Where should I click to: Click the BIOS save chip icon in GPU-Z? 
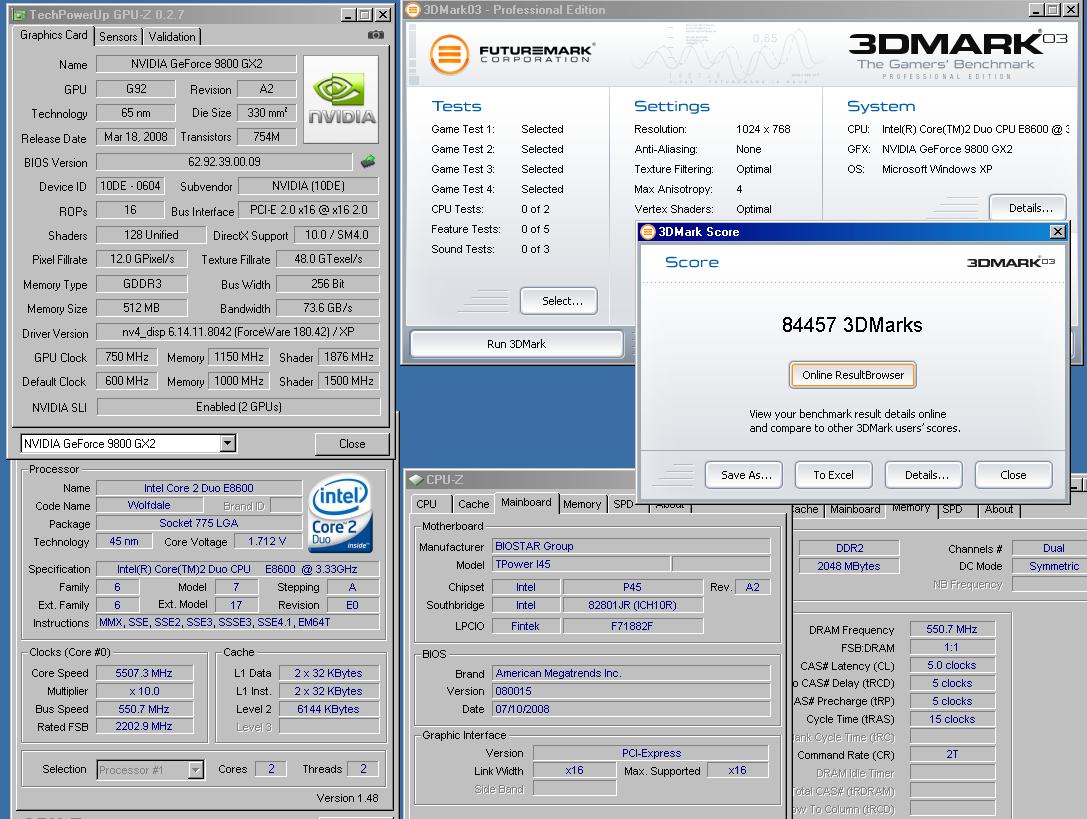click(x=368, y=162)
